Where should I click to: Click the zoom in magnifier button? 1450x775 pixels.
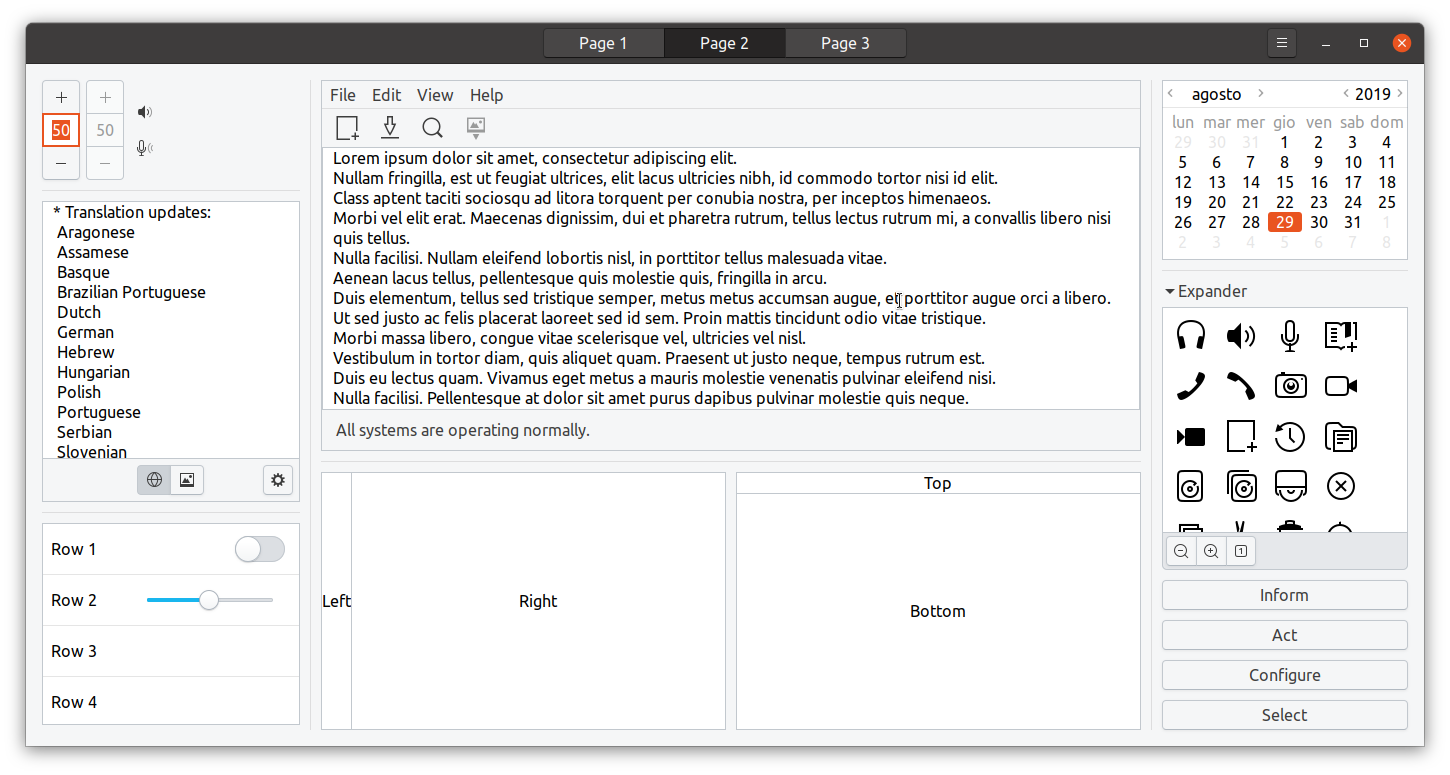pos(1211,551)
